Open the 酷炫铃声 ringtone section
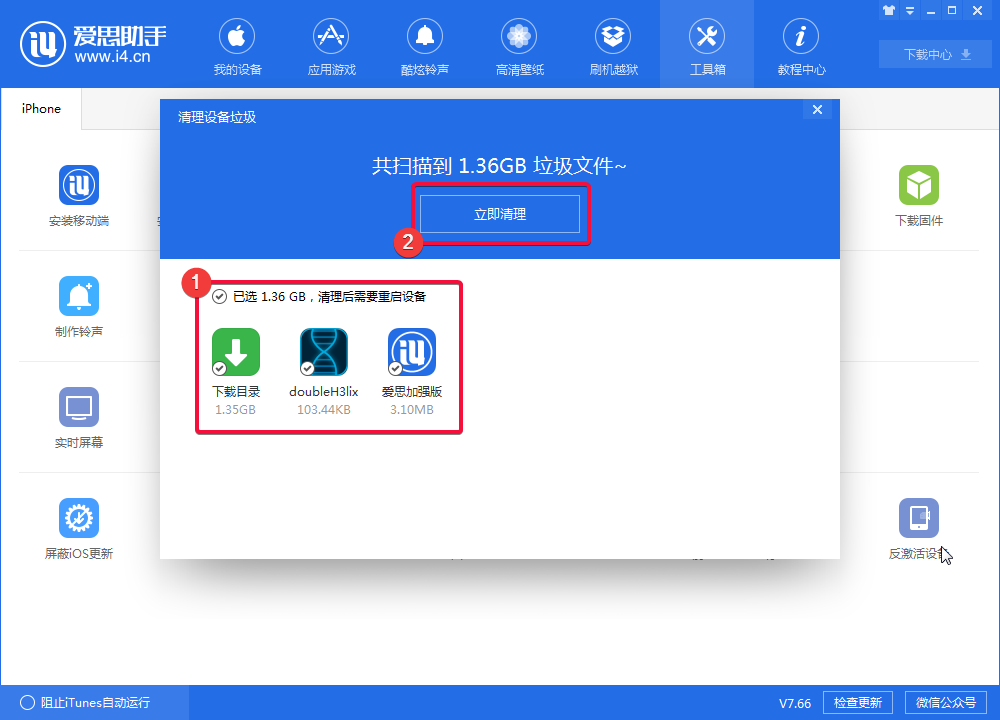Image resolution: width=1000 pixels, height=720 pixels. coord(424,45)
